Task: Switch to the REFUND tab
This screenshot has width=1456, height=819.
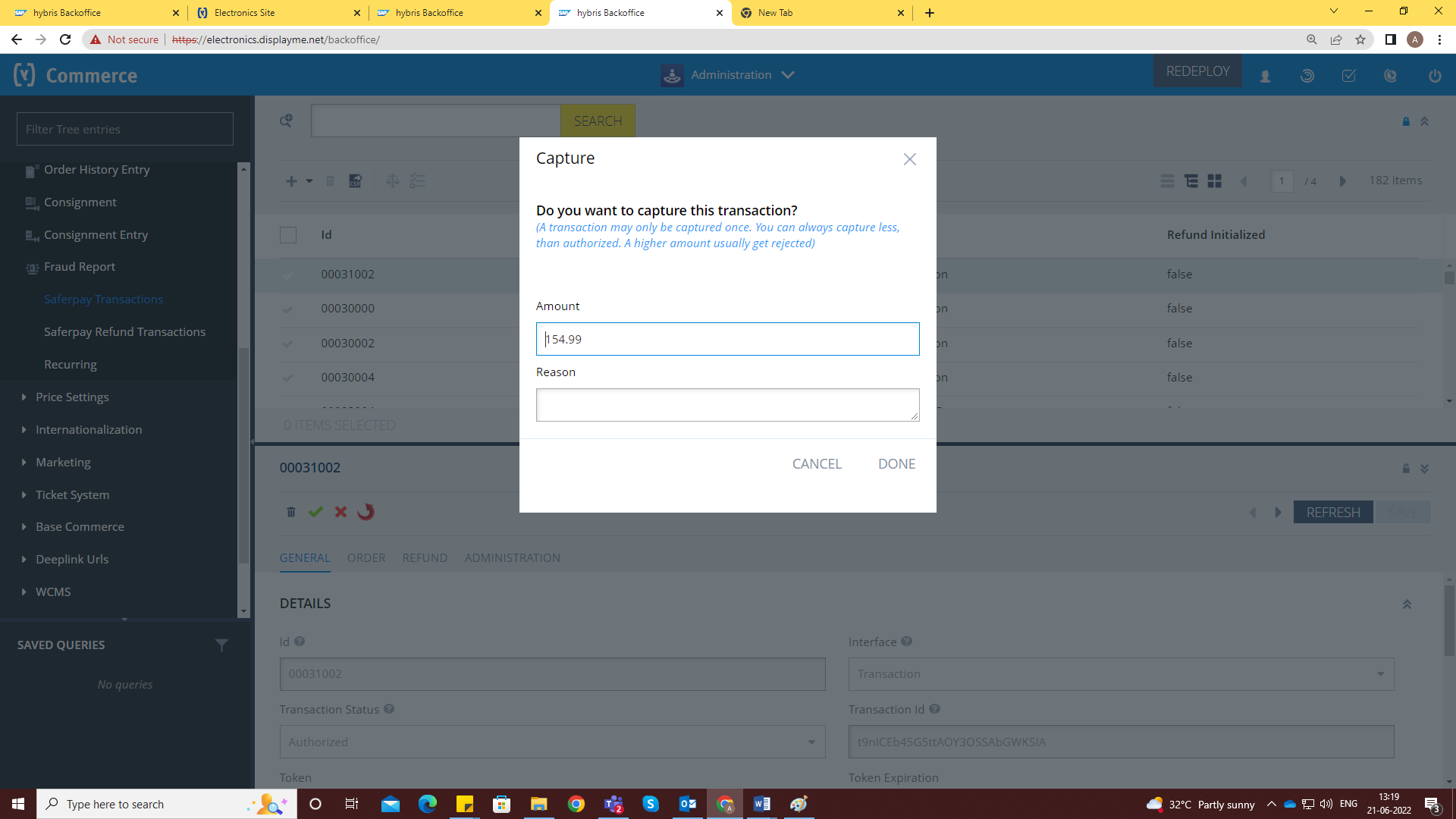Action: (x=425, y=558)
